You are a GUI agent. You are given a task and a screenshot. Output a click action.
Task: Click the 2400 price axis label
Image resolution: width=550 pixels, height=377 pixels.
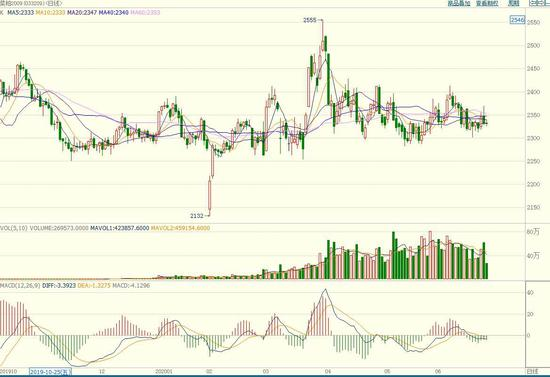pyautogui.click(x=533, y=92)
